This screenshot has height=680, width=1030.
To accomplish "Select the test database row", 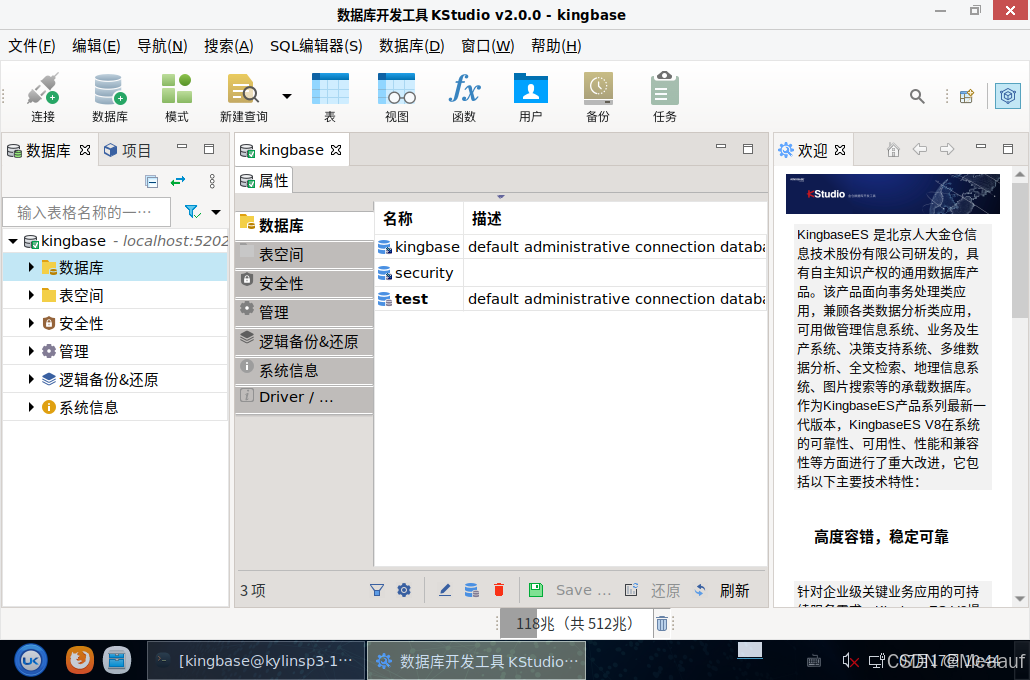I will tap(570, 299).
